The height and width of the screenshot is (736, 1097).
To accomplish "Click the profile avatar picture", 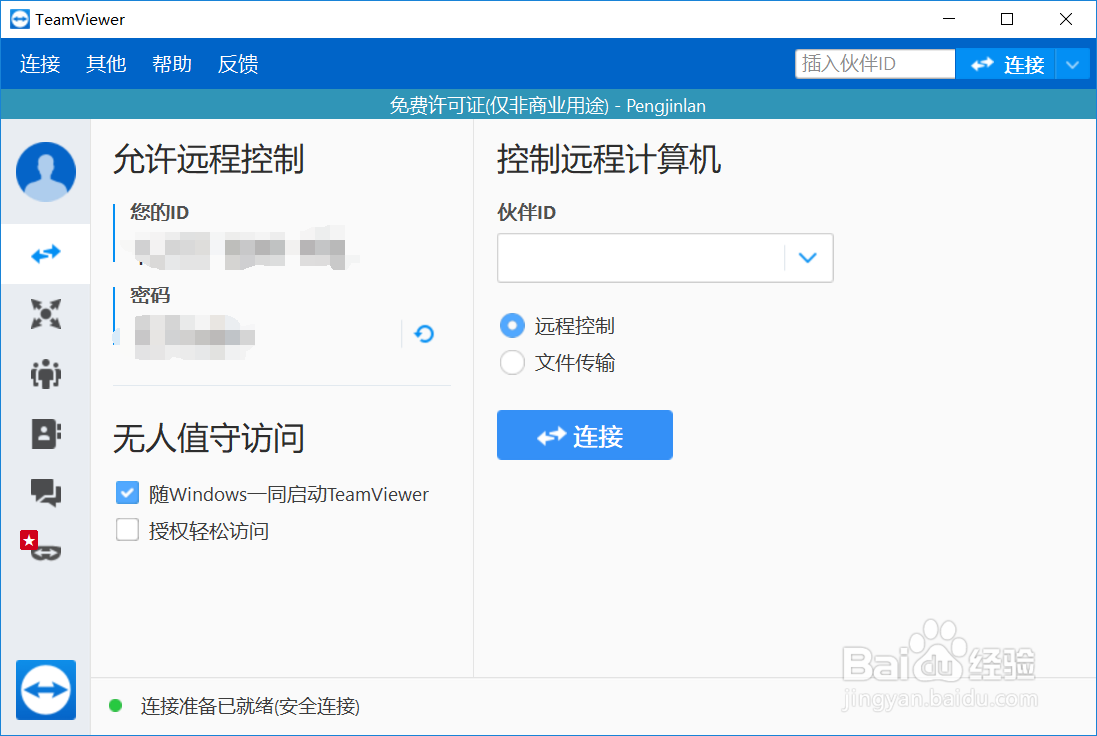I will click(45, 171).
